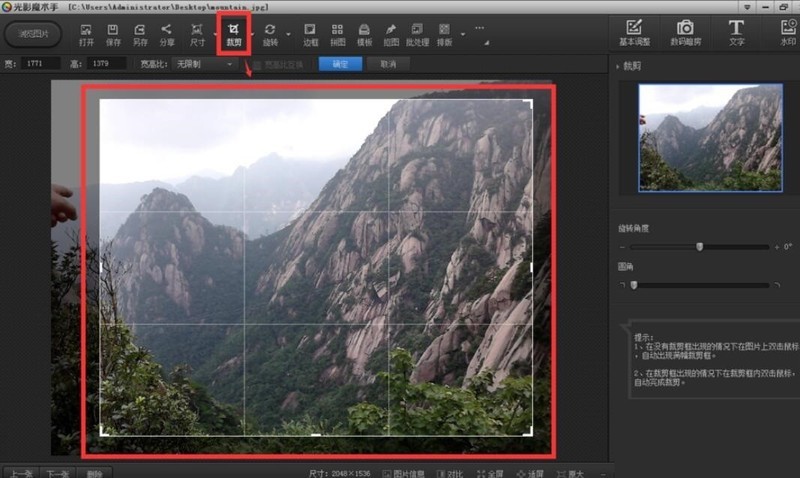This screenshot has width=800, height=478.
Task: Switch to the Basic Adjust (基本调整) tab
Action: [x=632, y=33]
